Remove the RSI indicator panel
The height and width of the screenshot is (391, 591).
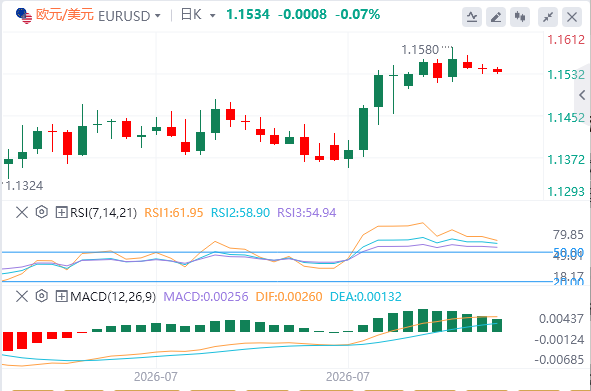22,213
